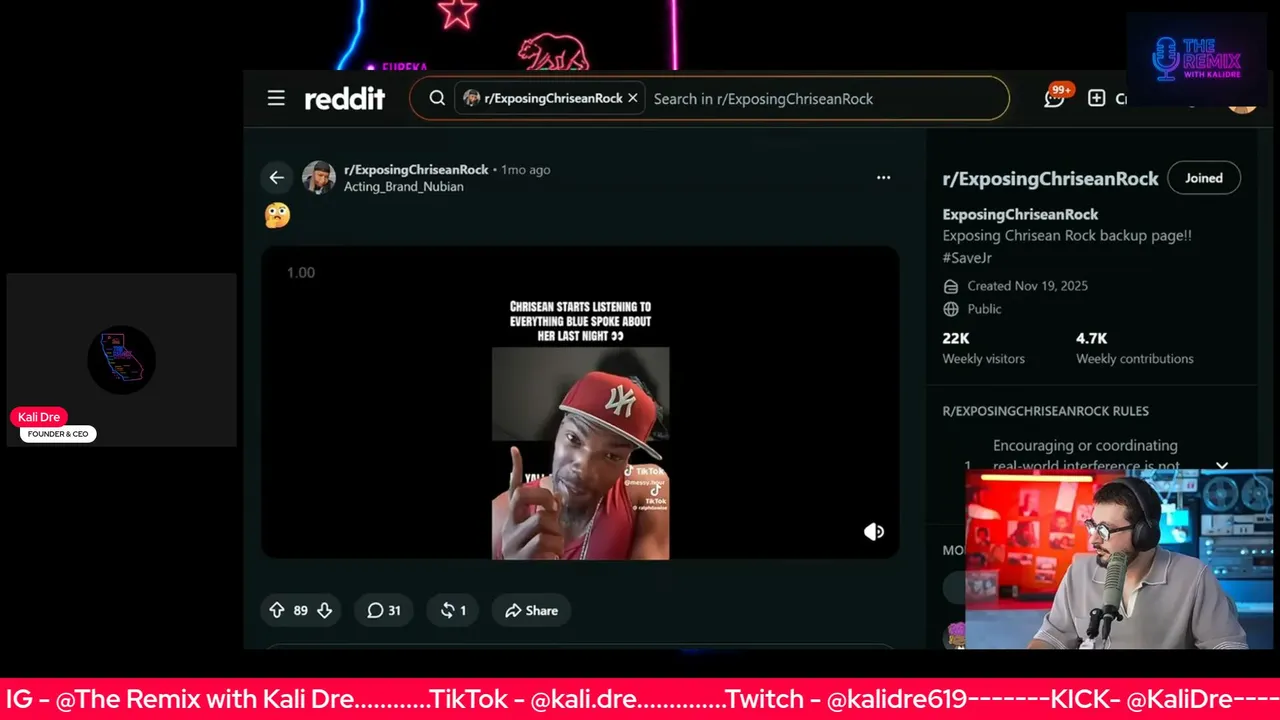
Task: Upvote the post
Action: (277, 610)
